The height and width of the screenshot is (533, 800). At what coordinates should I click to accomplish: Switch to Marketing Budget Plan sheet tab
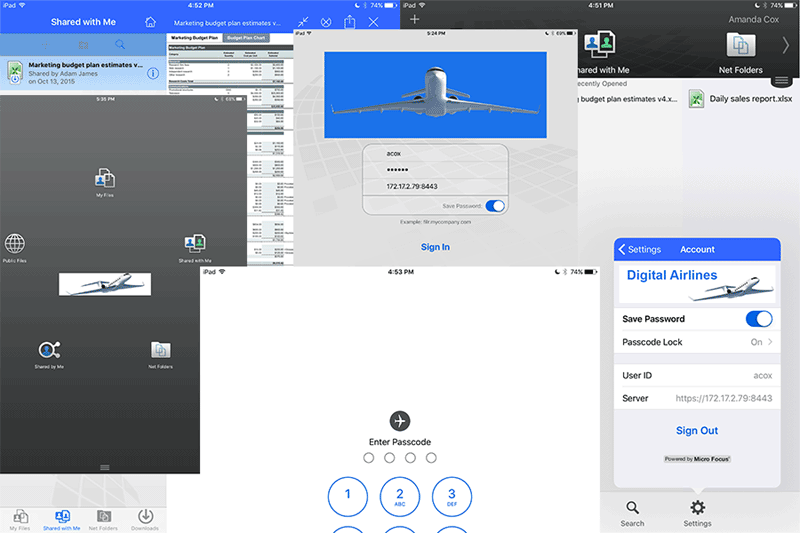[x=194, y=38]
